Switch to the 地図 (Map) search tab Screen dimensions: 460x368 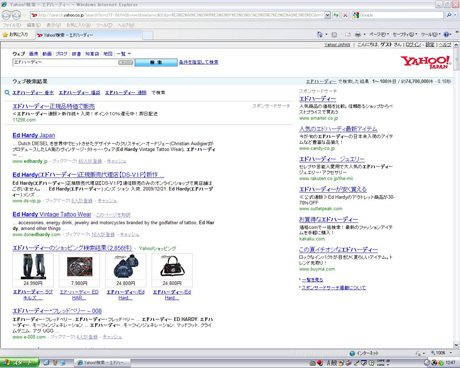click(x=108, y=54)
